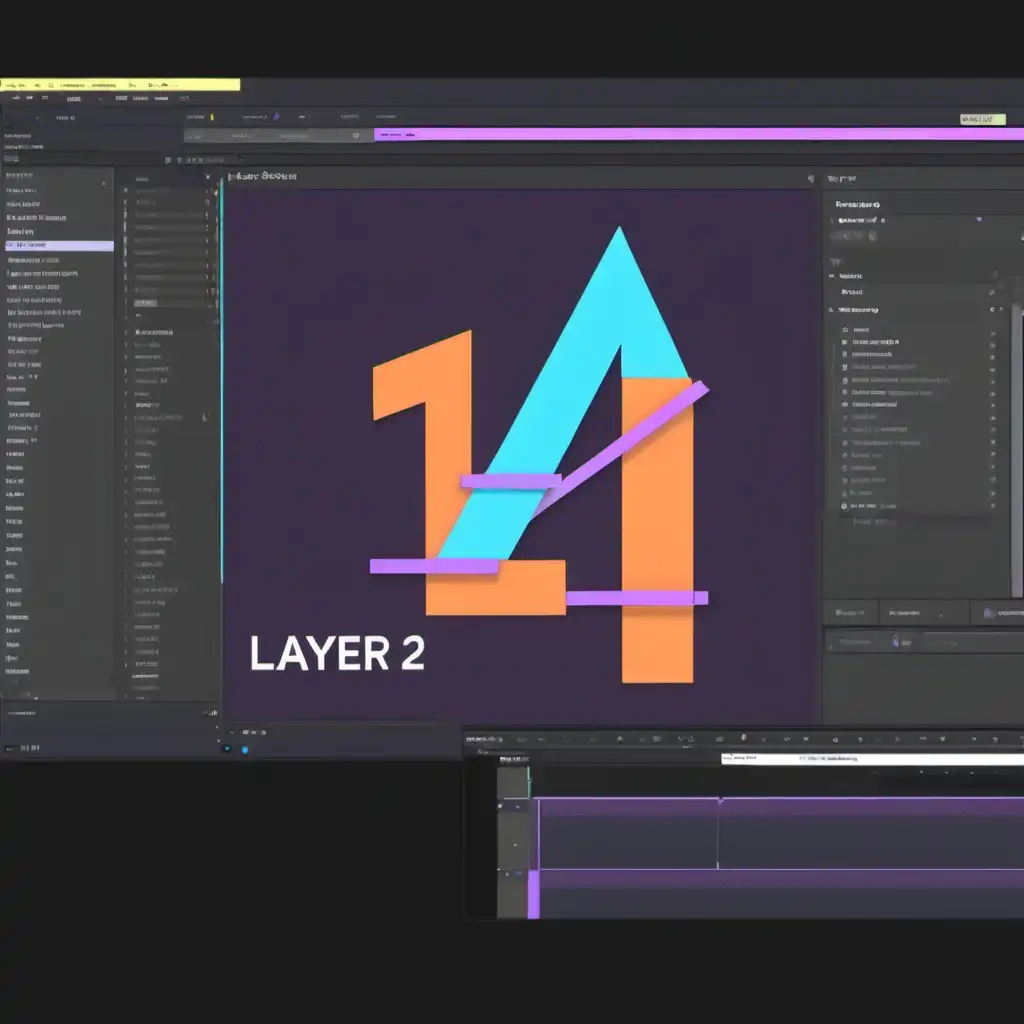Click the round icon in bottom right panel bar
The image size is (1024, 1024).
pyautogui.click(x=988, y=613)
